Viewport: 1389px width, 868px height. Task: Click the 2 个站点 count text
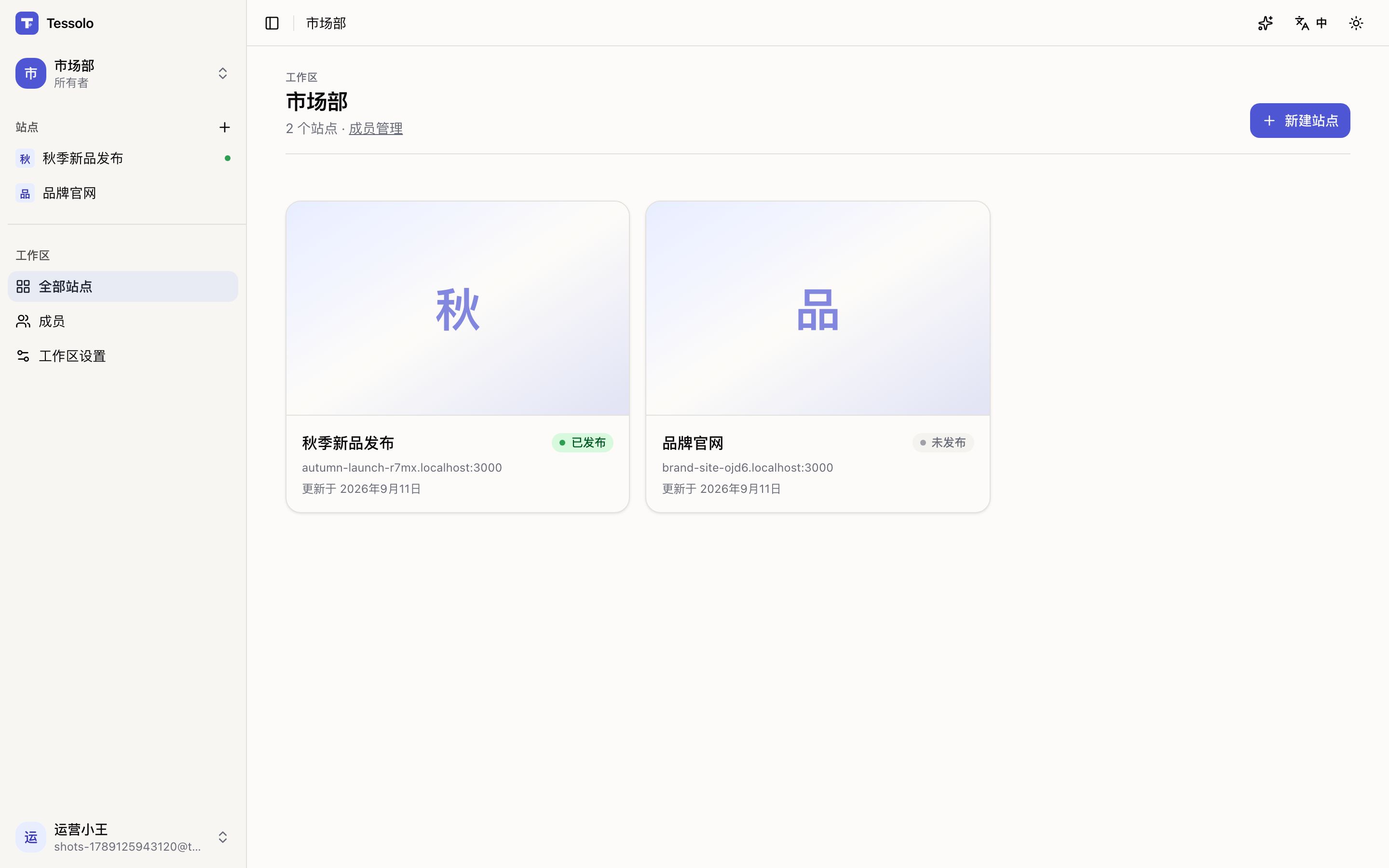(312, 129)
